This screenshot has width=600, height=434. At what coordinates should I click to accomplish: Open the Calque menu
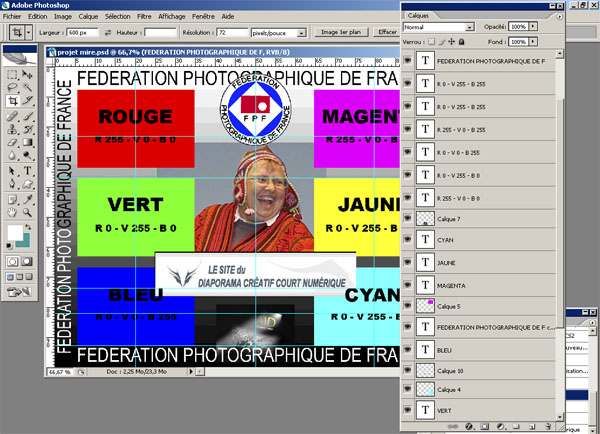(x=88, y=16)
